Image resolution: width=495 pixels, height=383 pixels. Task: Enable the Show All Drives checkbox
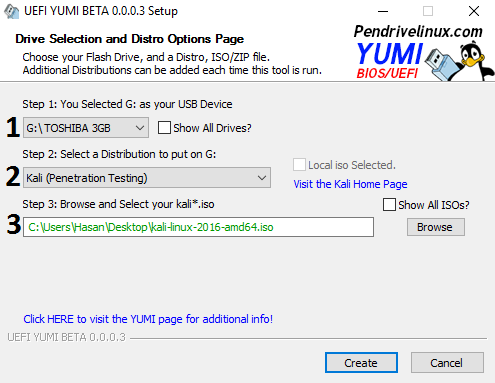164,128
